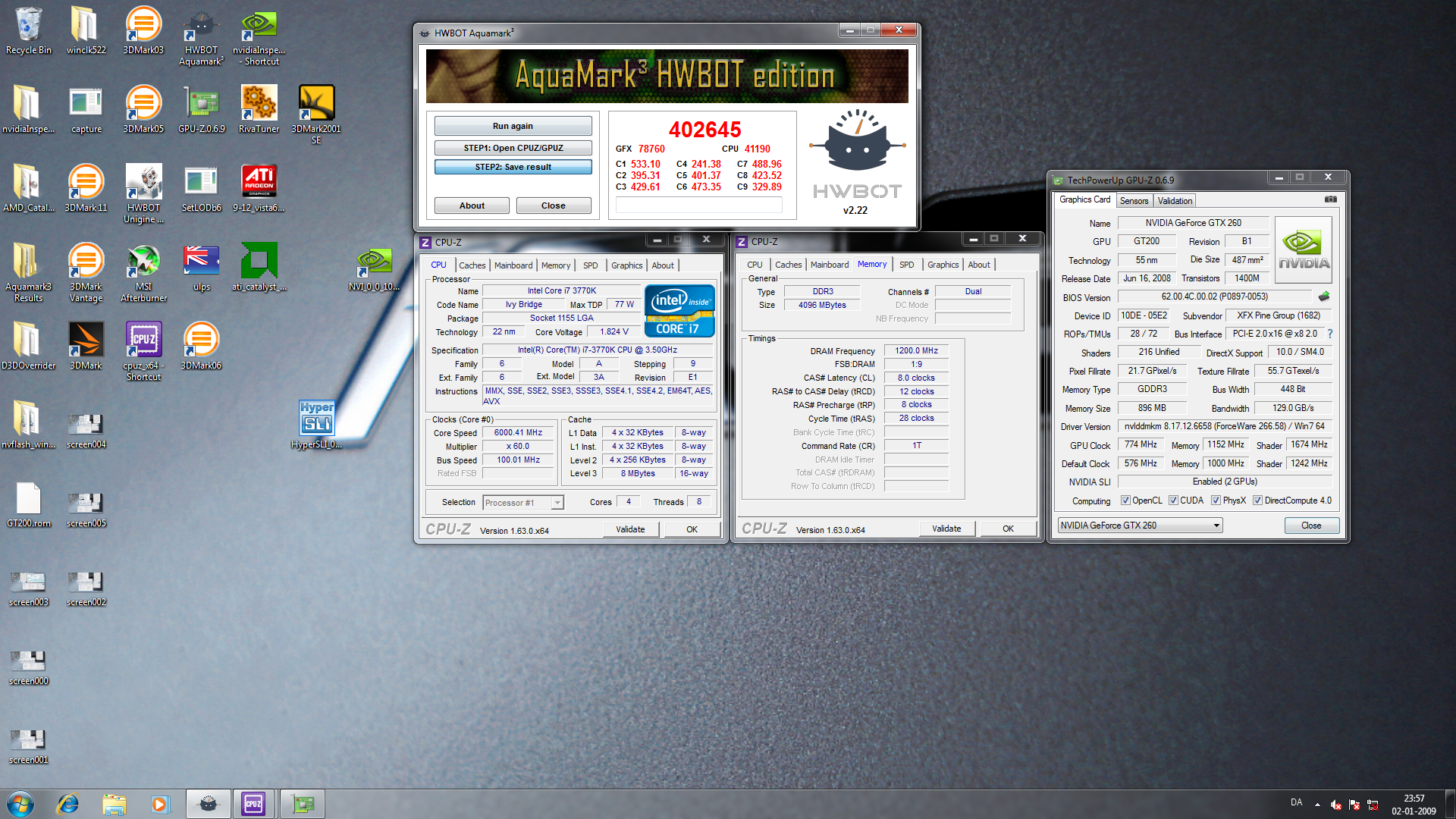Viewport: 1456px width, 819px height.
Task: Open Internet Explorer from taskbar
Action: click(68, 804)
